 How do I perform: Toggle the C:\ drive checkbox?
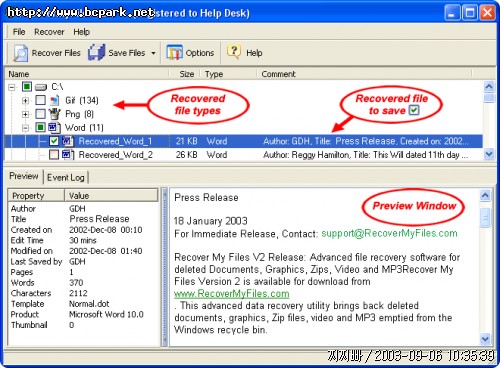tap(27, 87)
